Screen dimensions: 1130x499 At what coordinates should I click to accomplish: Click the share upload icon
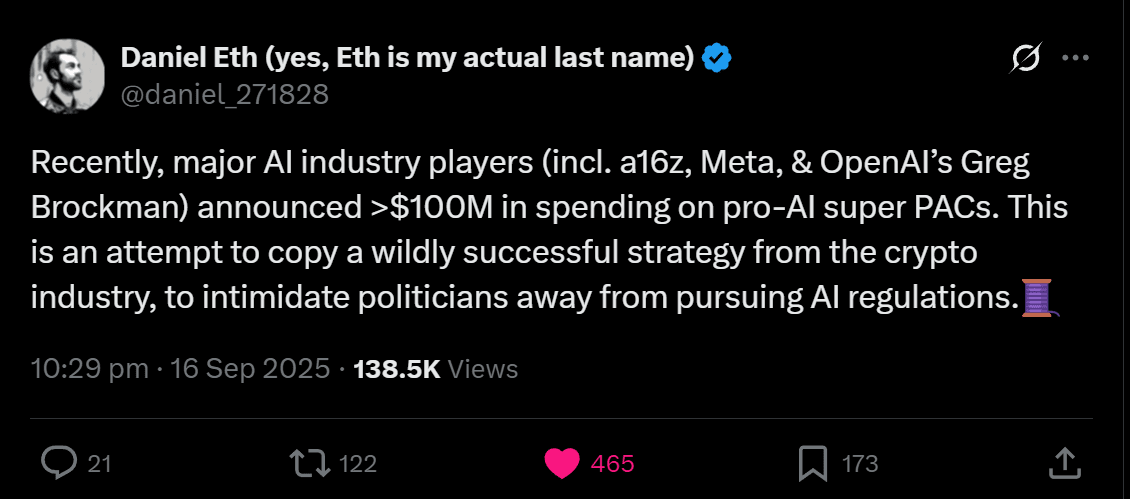click(1062, 462)
